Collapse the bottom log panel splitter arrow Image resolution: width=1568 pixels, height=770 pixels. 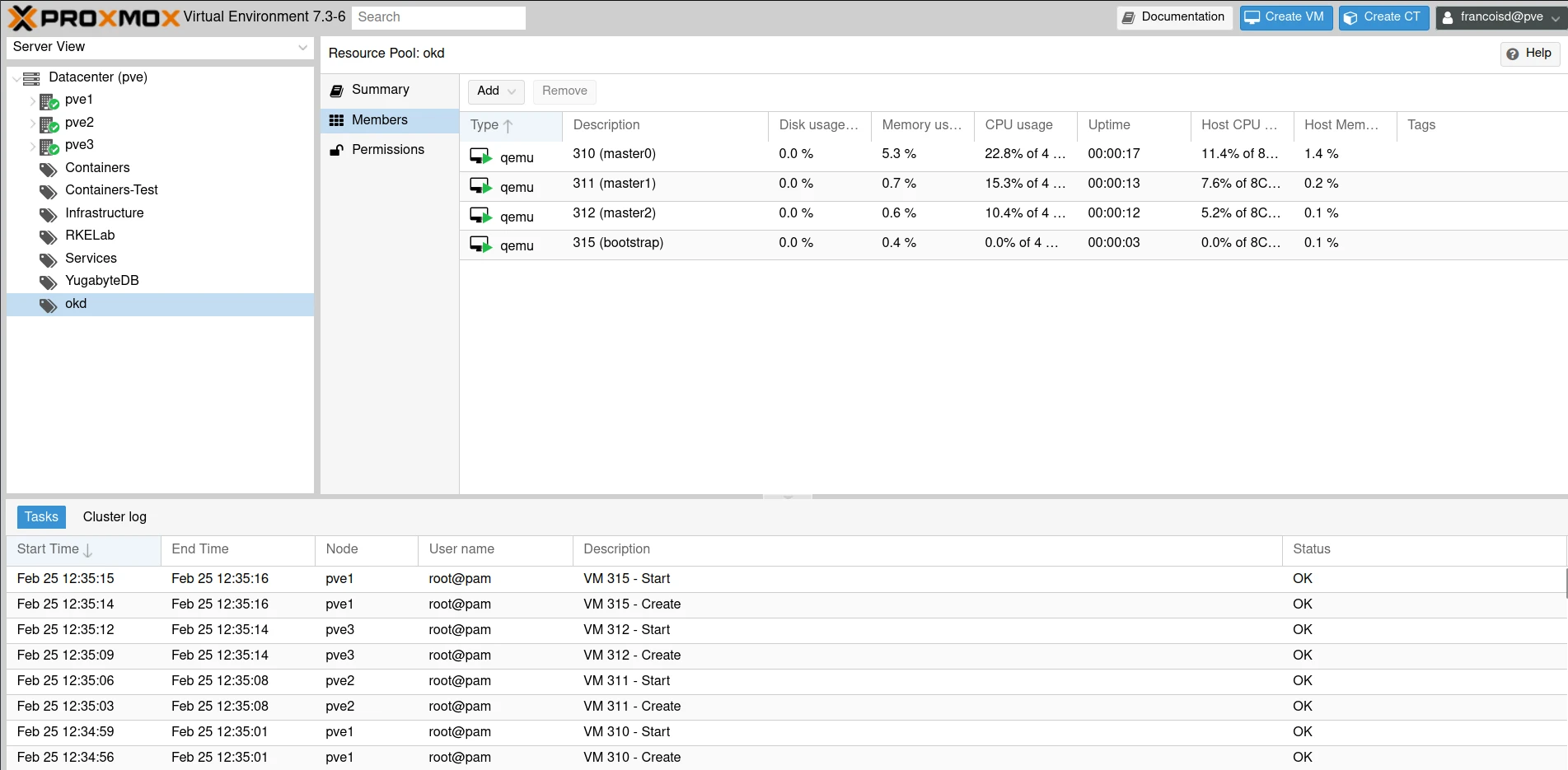(788, 497)
